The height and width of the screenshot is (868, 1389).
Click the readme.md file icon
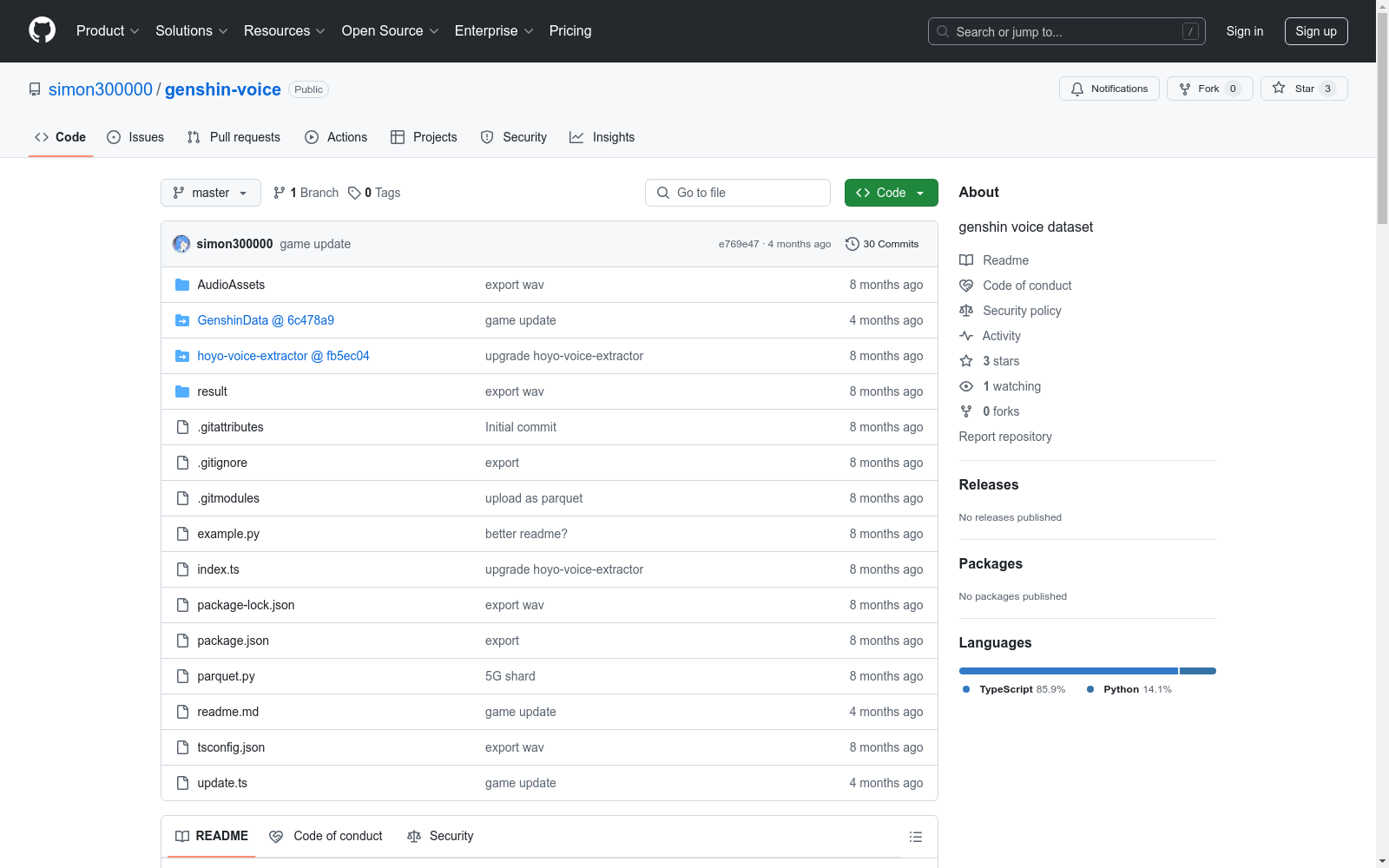pyautogui.click(x=182, y=712)
